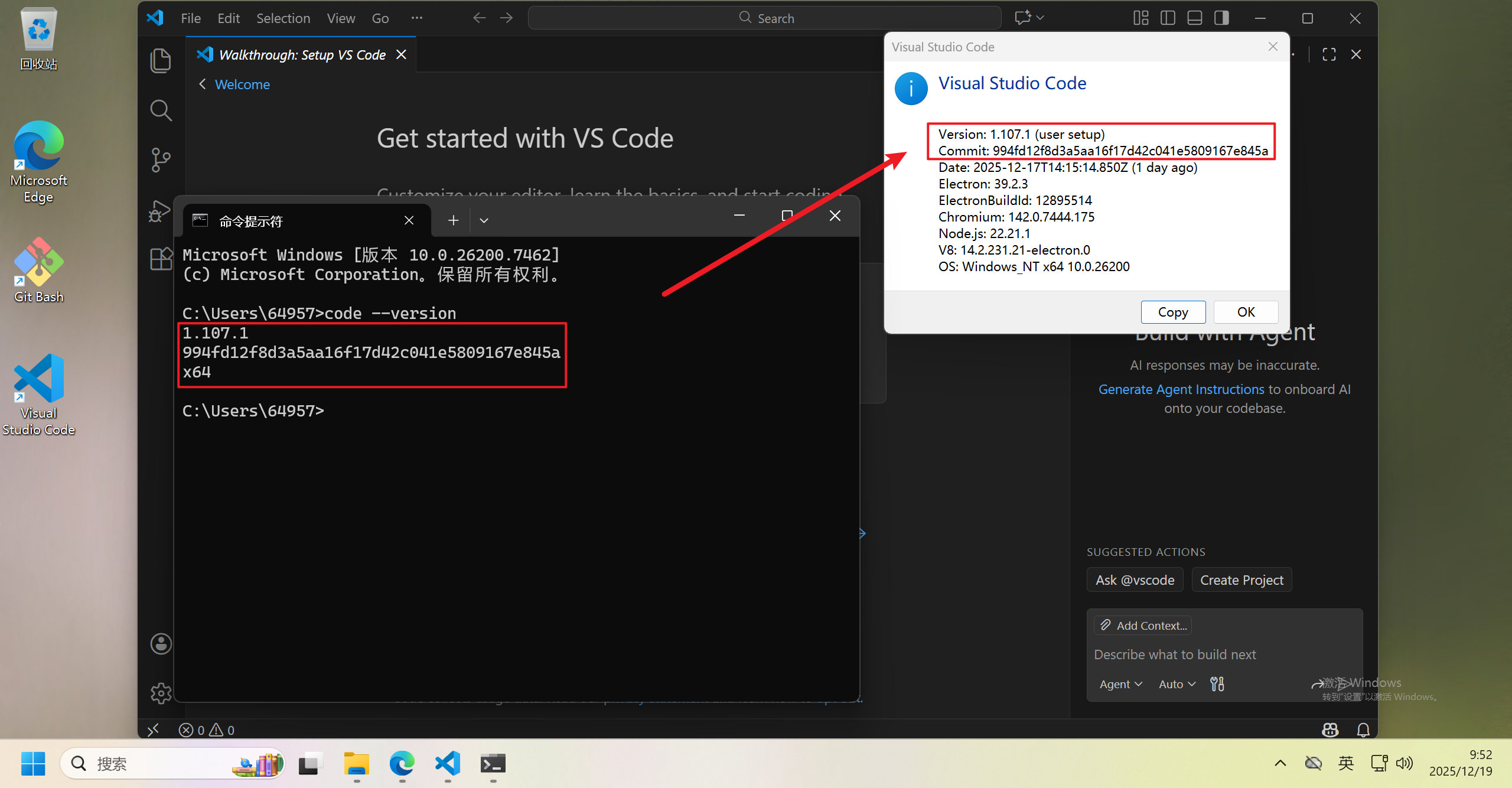
Task: Open the Configure Tools icon in chat
Action: [x=1217, y=684]
